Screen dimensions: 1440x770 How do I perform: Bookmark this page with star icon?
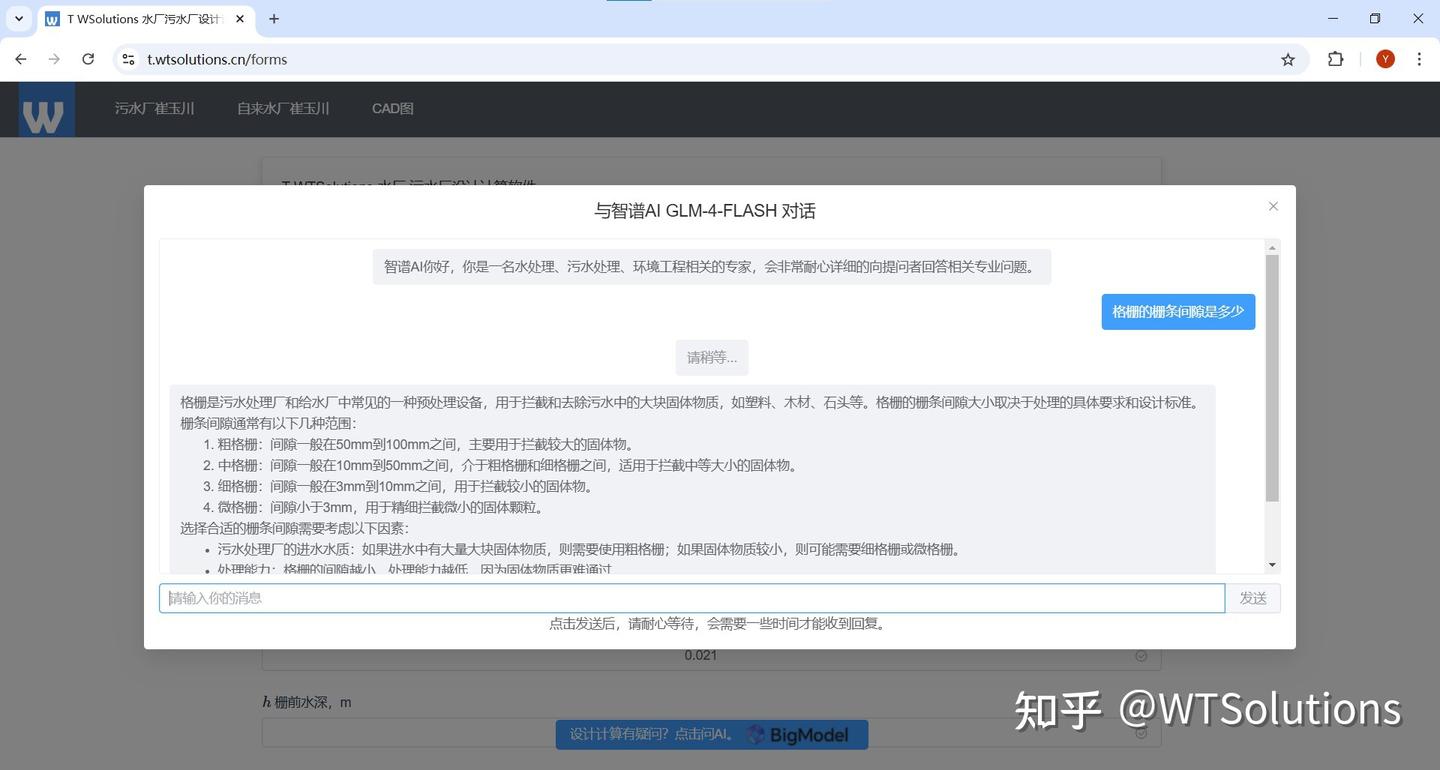tap(1288, 59)
